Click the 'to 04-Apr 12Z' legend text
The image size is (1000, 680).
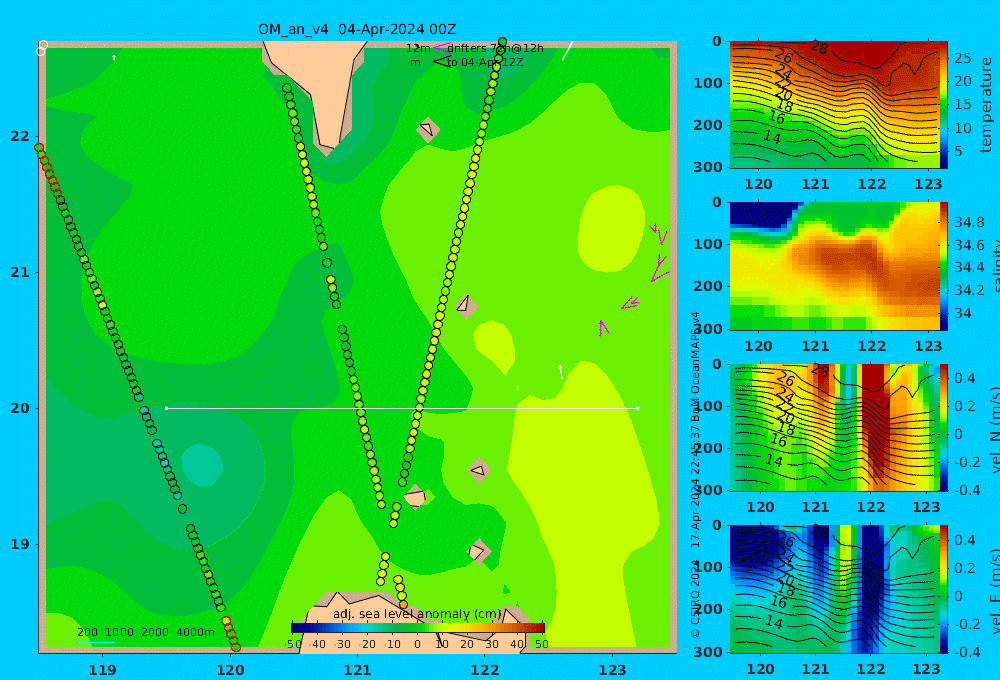pos(485,63)
